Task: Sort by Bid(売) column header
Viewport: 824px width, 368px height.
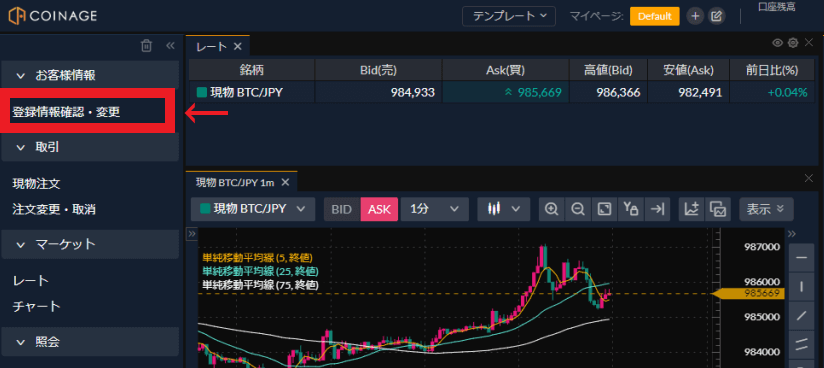Action: coord(378,70)
